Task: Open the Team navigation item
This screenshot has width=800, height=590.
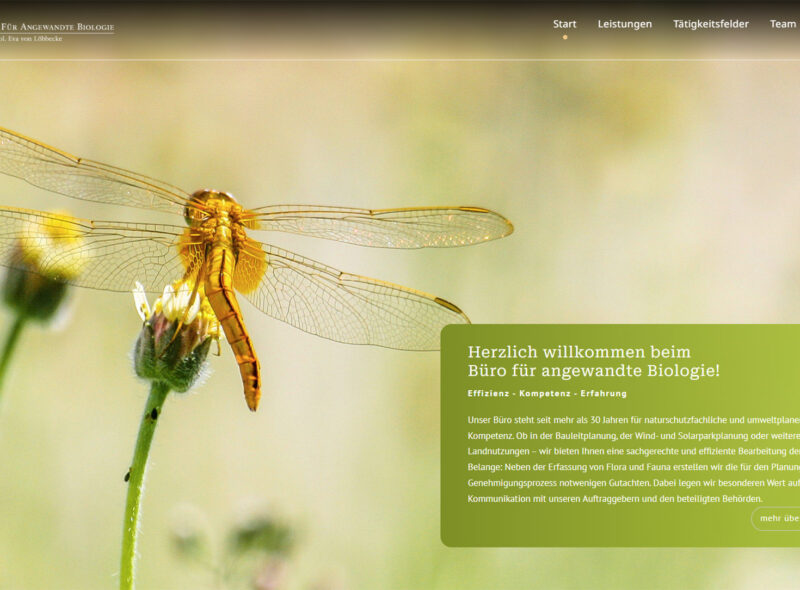Action: point(783,24)
